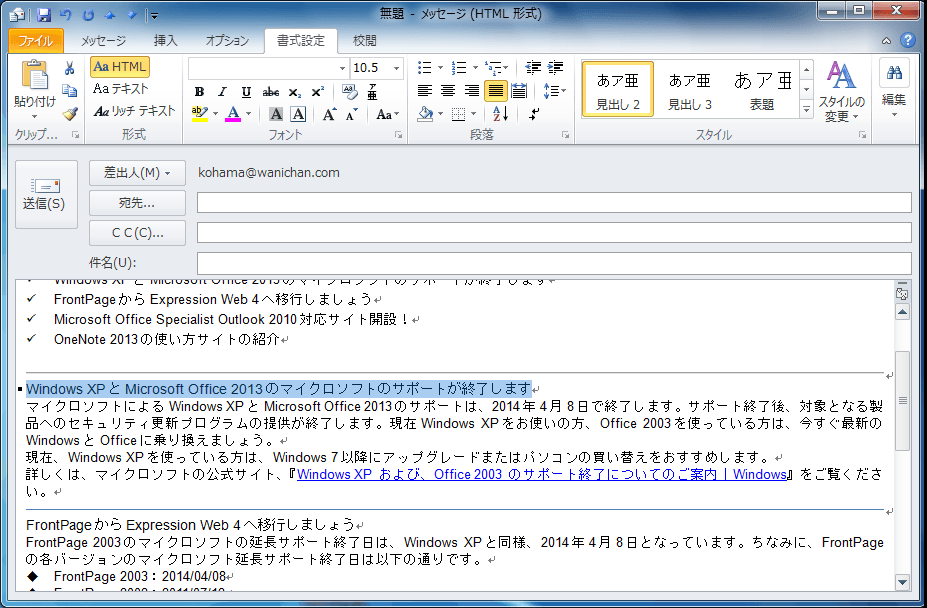Apply superscript formatting (X²)
Viewport: 927px width, 608px height.
(x=318, y=92)
